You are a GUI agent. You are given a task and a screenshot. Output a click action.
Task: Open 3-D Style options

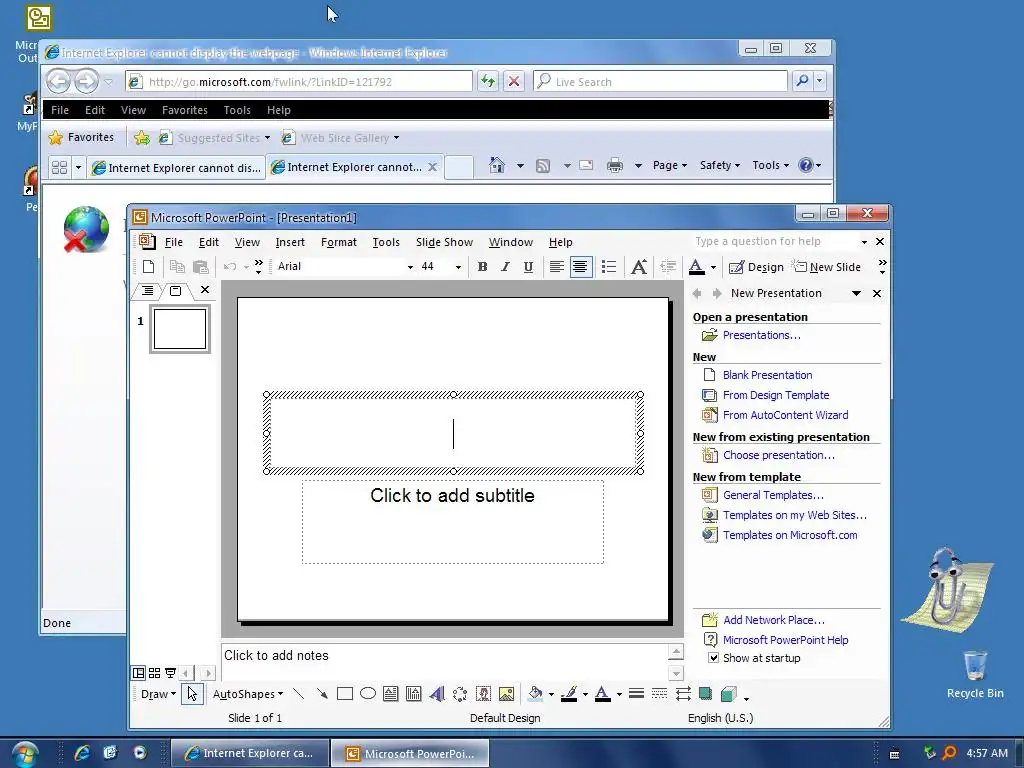coord(729,694)
